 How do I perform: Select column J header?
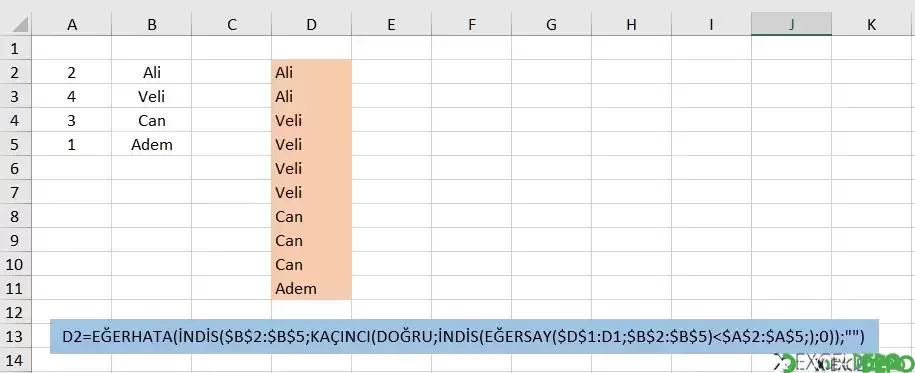coord(791,24)
